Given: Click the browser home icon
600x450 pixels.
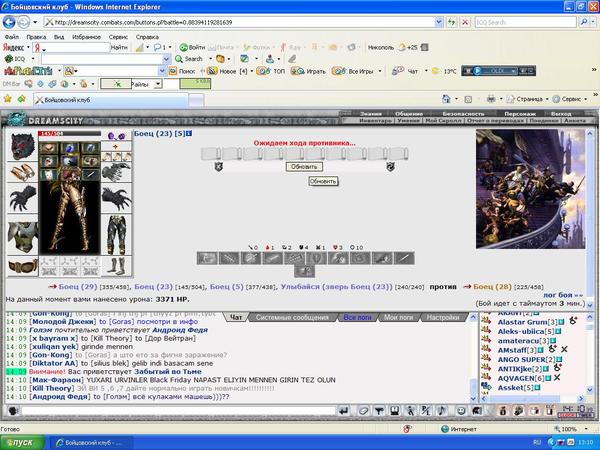Looking at the screenshot, I should (x=446, y=99).
